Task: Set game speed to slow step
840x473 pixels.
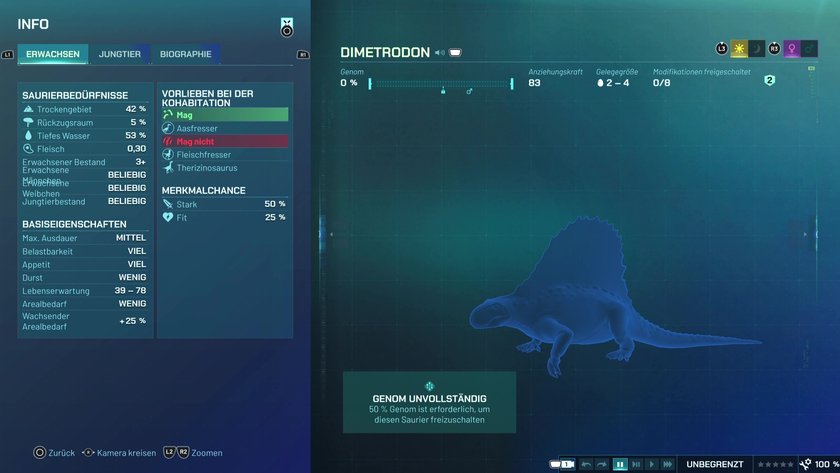Action: point(636,464)
